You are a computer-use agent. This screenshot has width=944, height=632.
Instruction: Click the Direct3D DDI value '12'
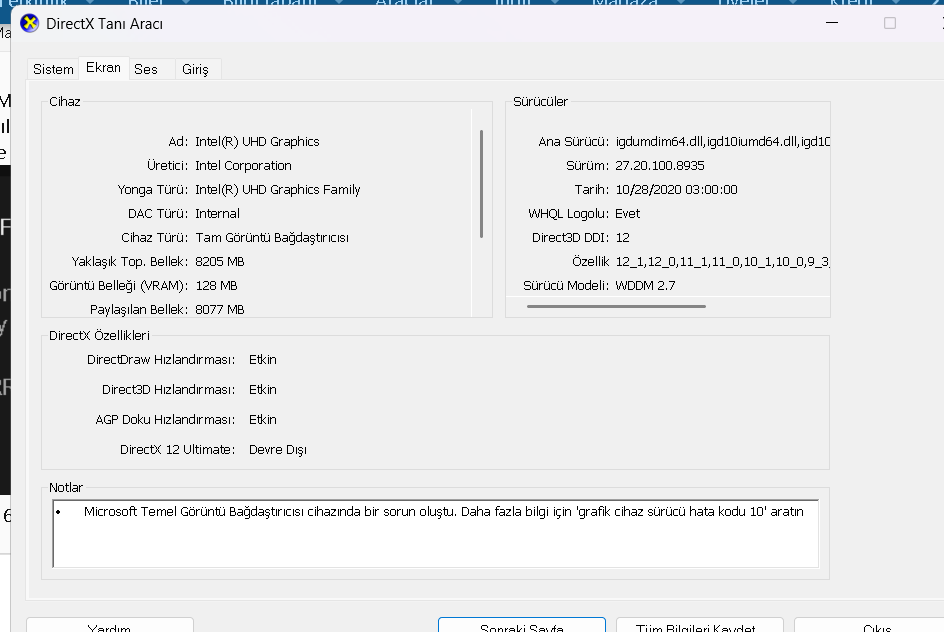point(623,238)
